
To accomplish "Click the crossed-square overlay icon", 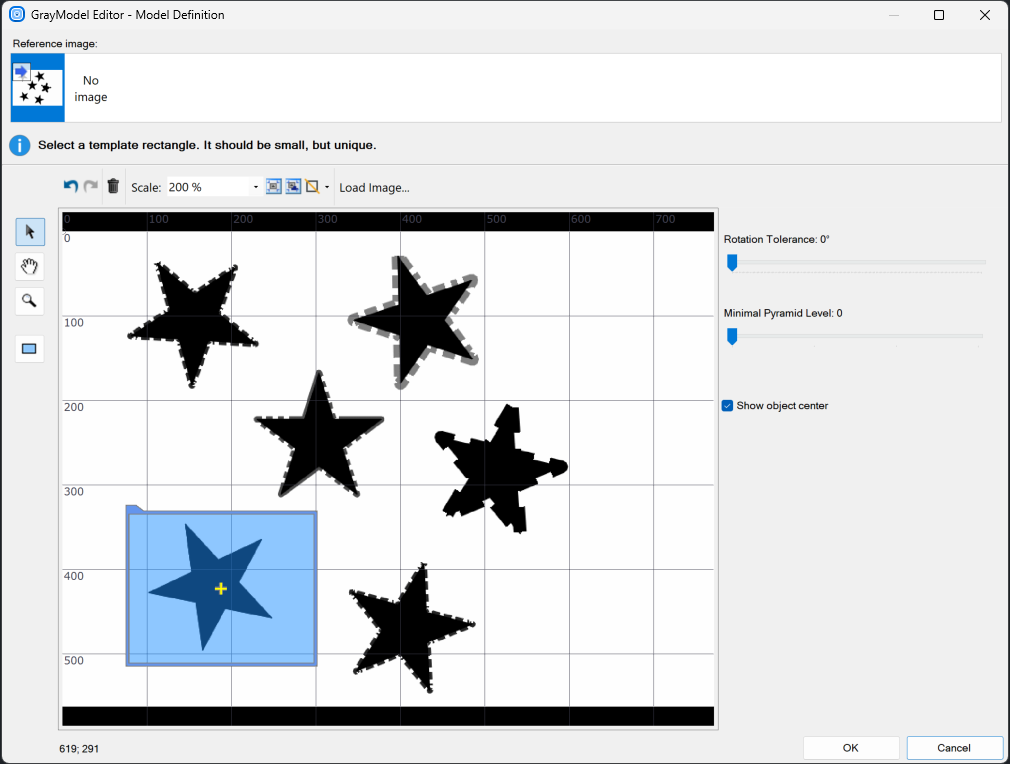I will coord(313,187).
